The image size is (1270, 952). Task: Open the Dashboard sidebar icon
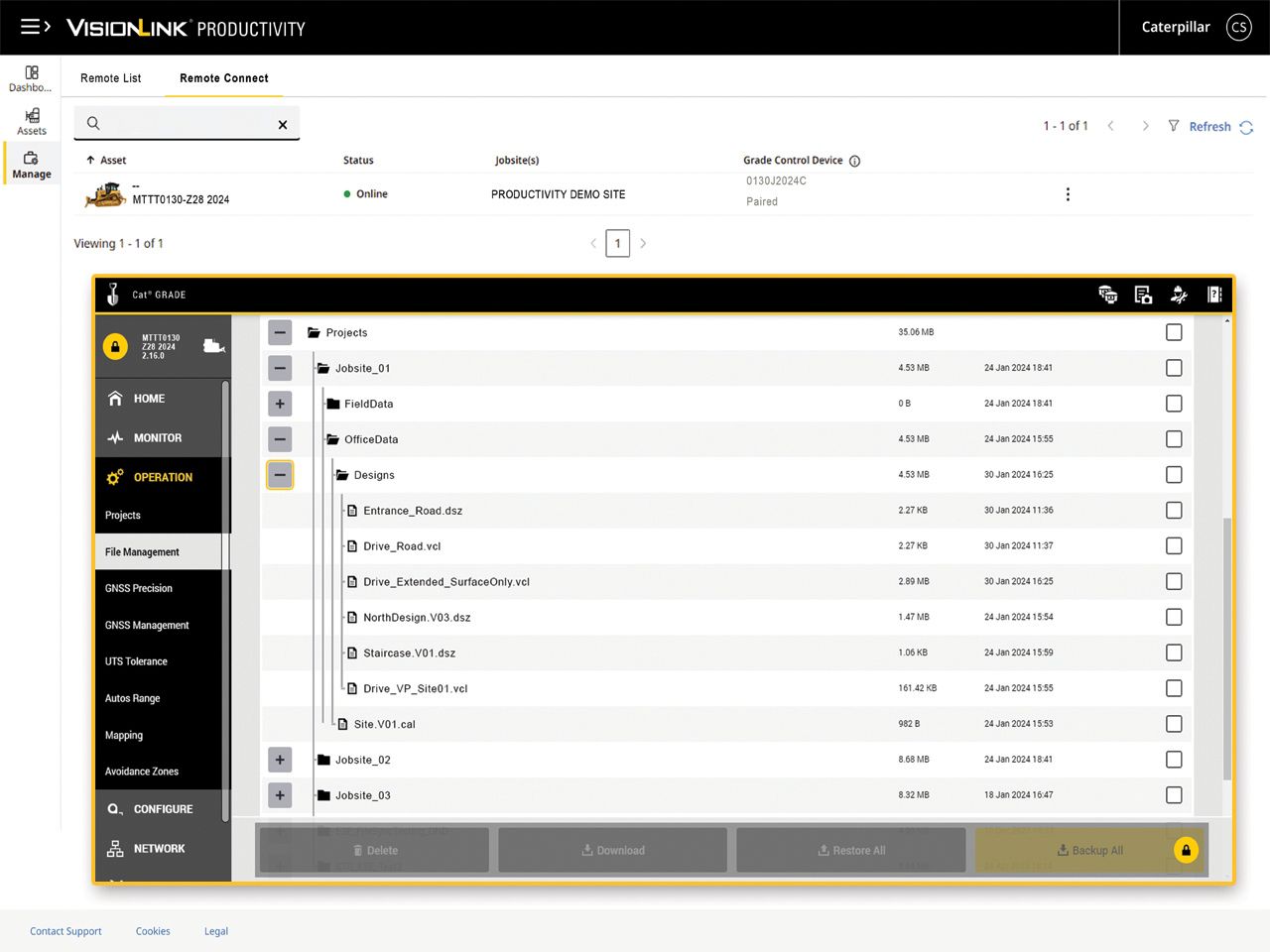click(31, 78)
